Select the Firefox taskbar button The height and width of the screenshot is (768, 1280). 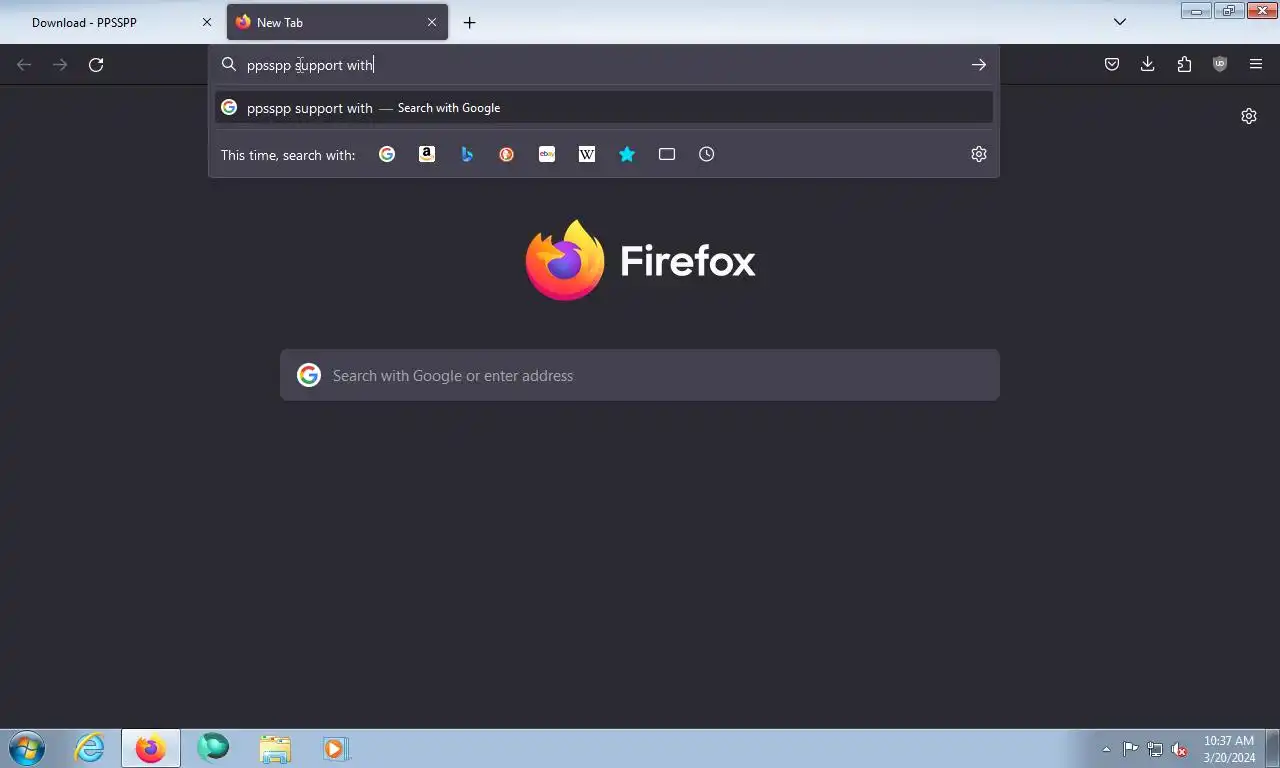tap(151, 748)
